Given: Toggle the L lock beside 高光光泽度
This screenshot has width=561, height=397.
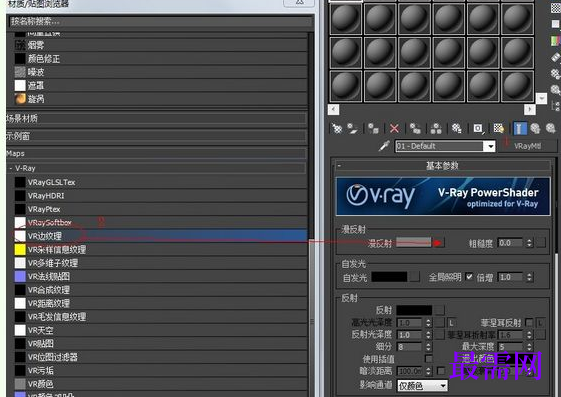Looking at the screenshot, I should 451,323.
